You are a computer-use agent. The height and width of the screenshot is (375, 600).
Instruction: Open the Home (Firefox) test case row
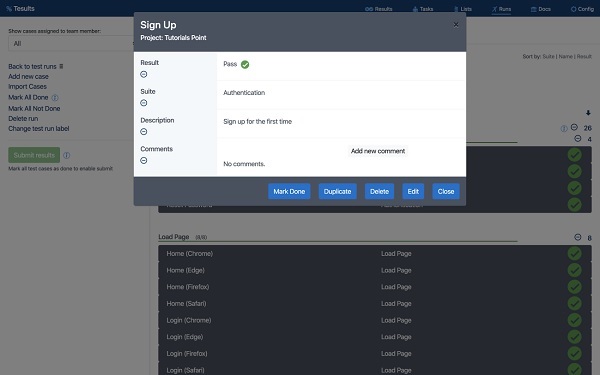[x=375, y=287]
